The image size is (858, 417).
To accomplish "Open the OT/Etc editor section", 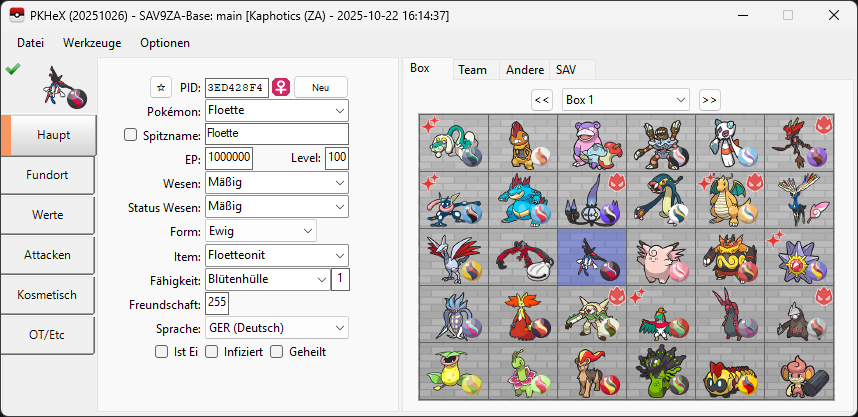I will coord(47,335).
